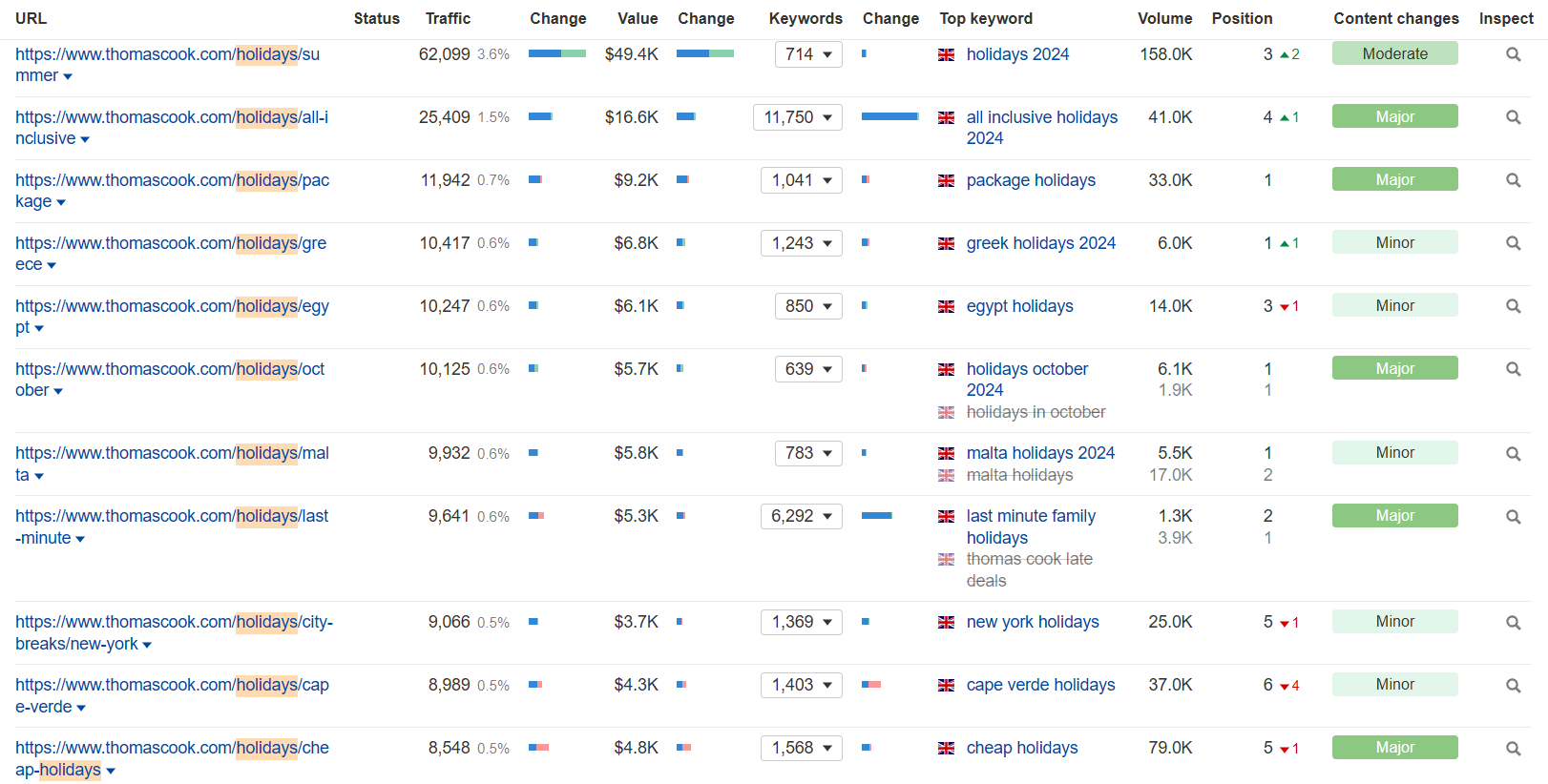The image size is (1548, 784).
Task: Inspect the last-minute row with magnifier icon
Action: pyautogui.click(x=1513, y=517)
